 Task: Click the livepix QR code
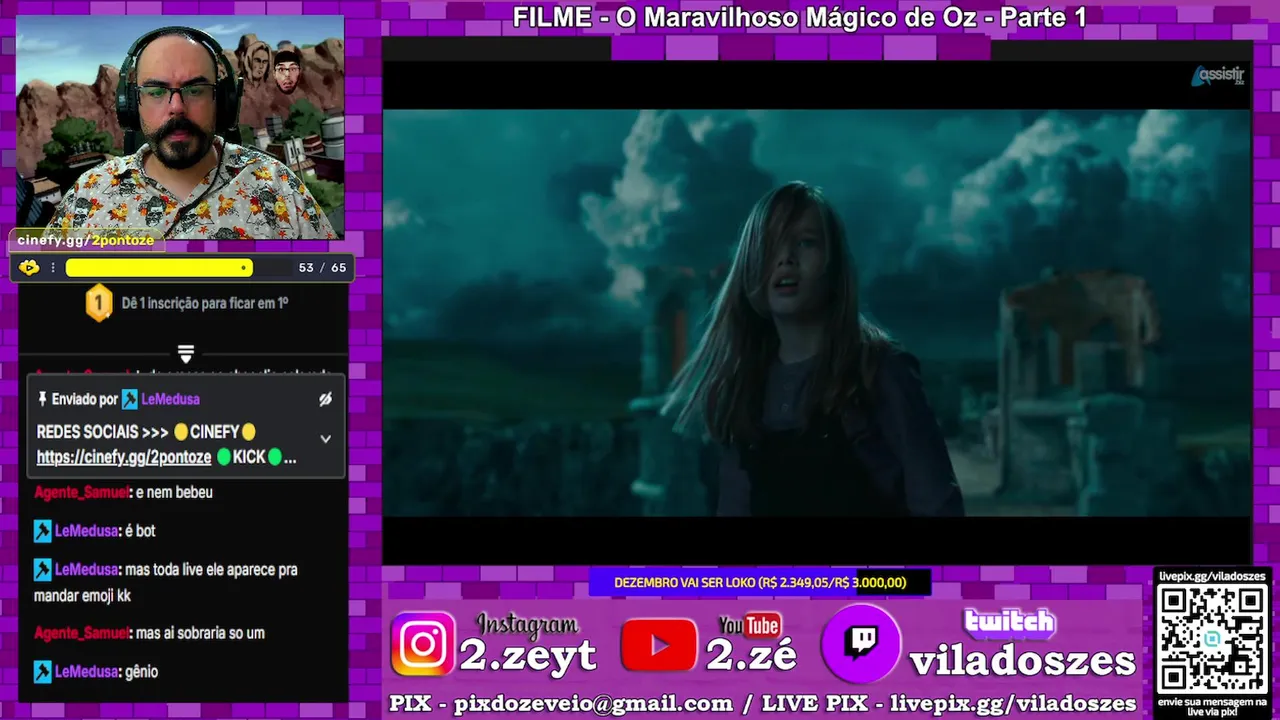tap(1212, 639)
